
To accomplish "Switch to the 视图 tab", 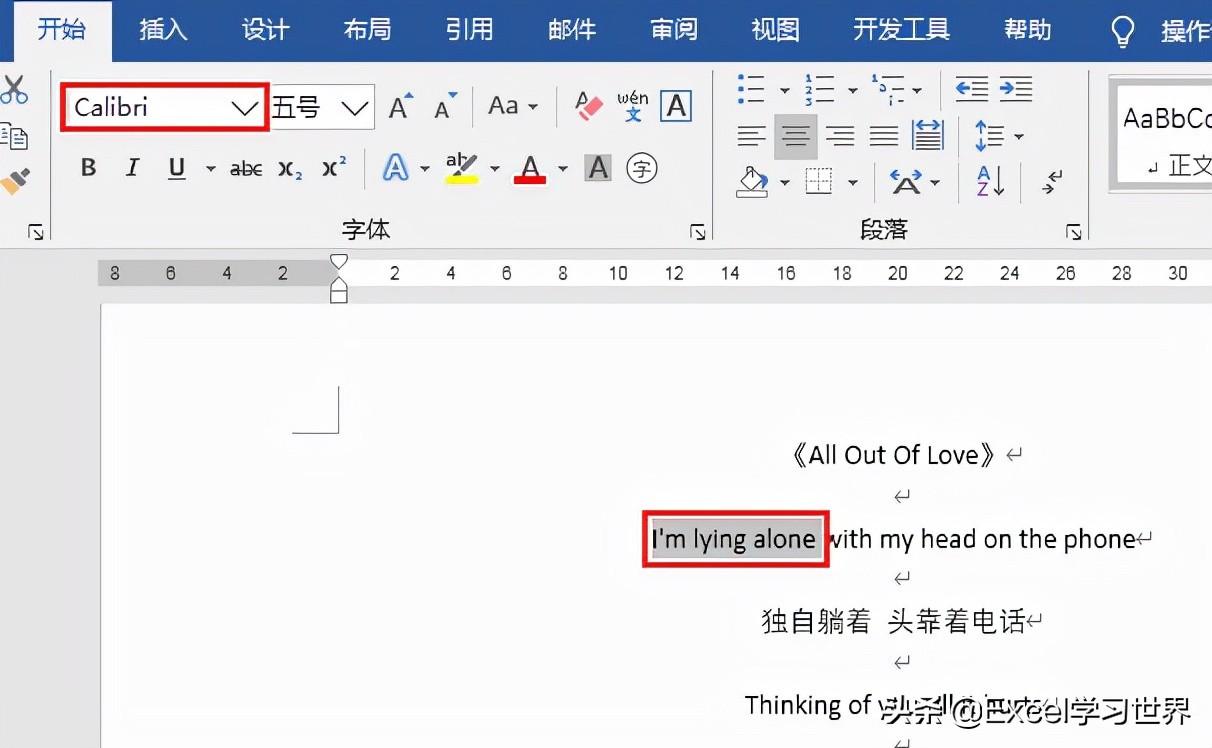I will tap(776, 30).
